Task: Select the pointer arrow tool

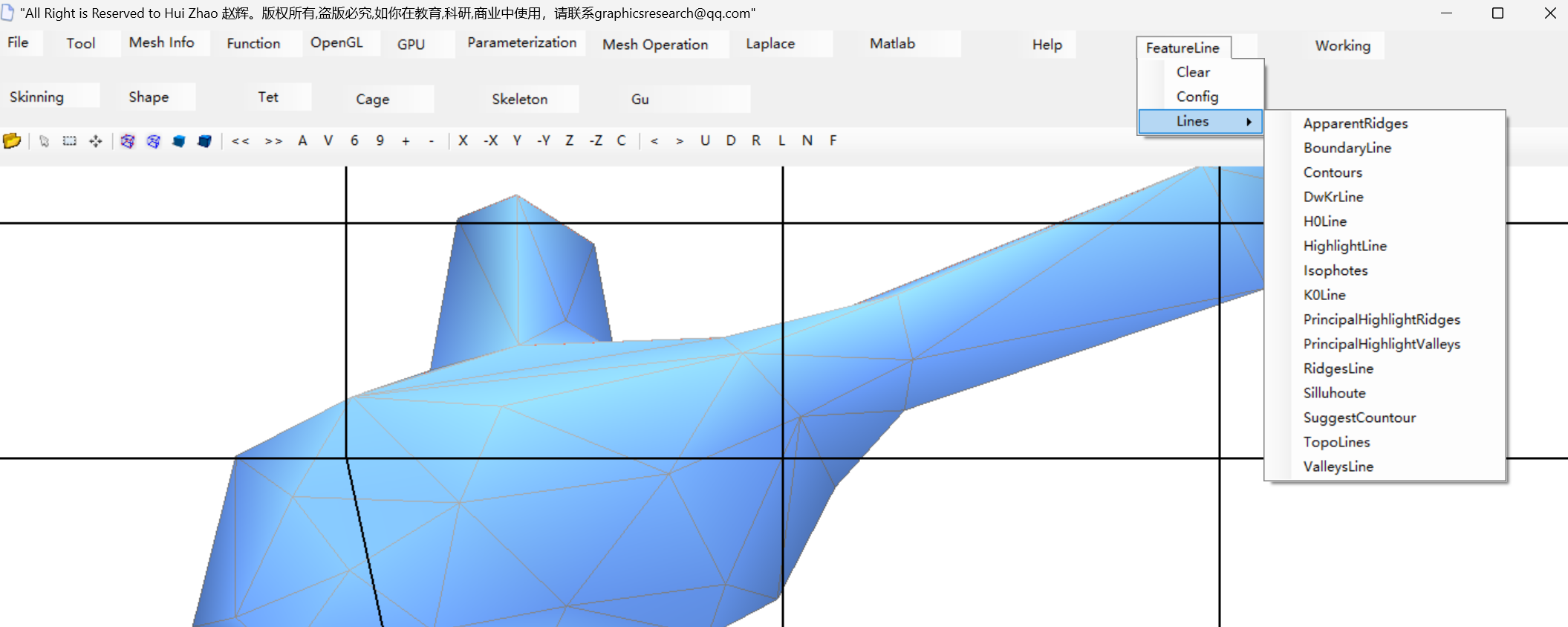Action: tap(44, 140)
